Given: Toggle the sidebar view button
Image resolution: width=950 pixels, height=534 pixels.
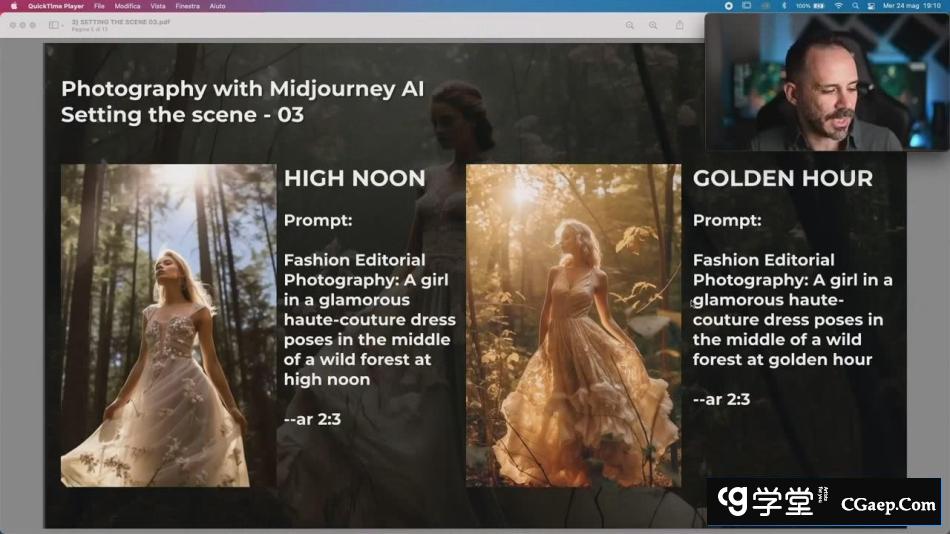Looking at the screenshot, I should [53, 25].
